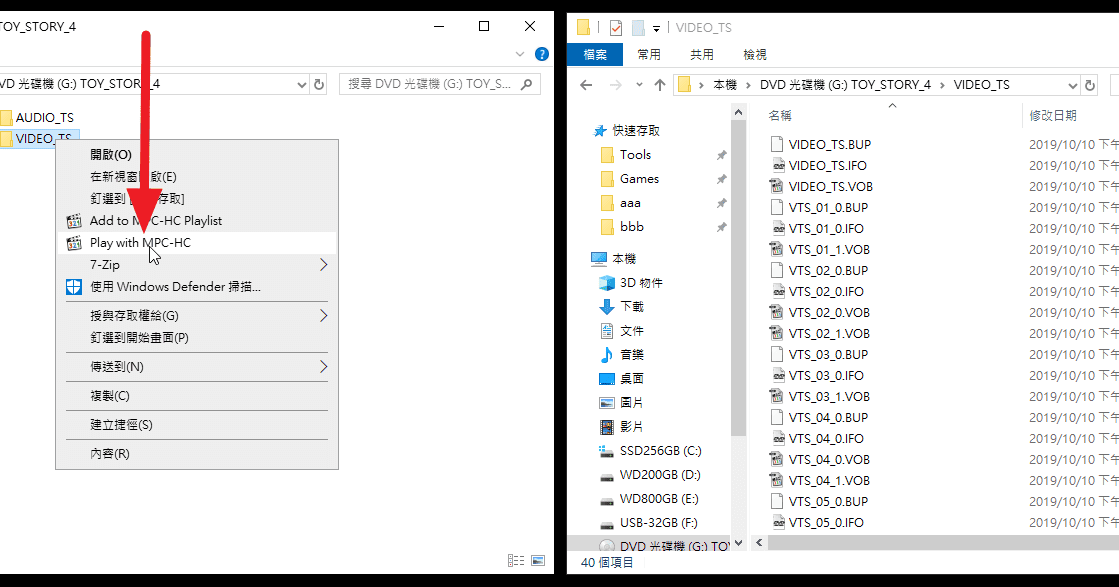Open 內容(R) properties entry

[x=196, y=454]
